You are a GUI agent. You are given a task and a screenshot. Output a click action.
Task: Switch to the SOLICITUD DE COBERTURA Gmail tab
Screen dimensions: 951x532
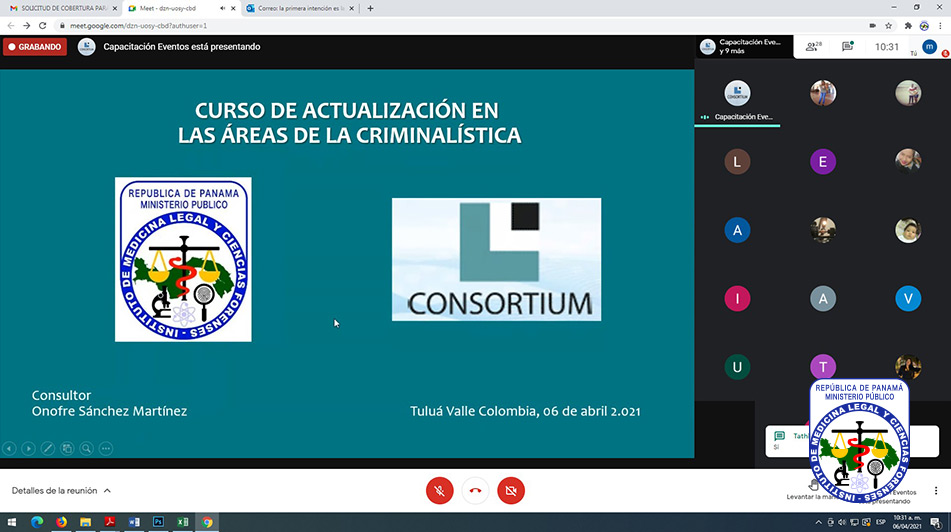click(x=61, y=8)
